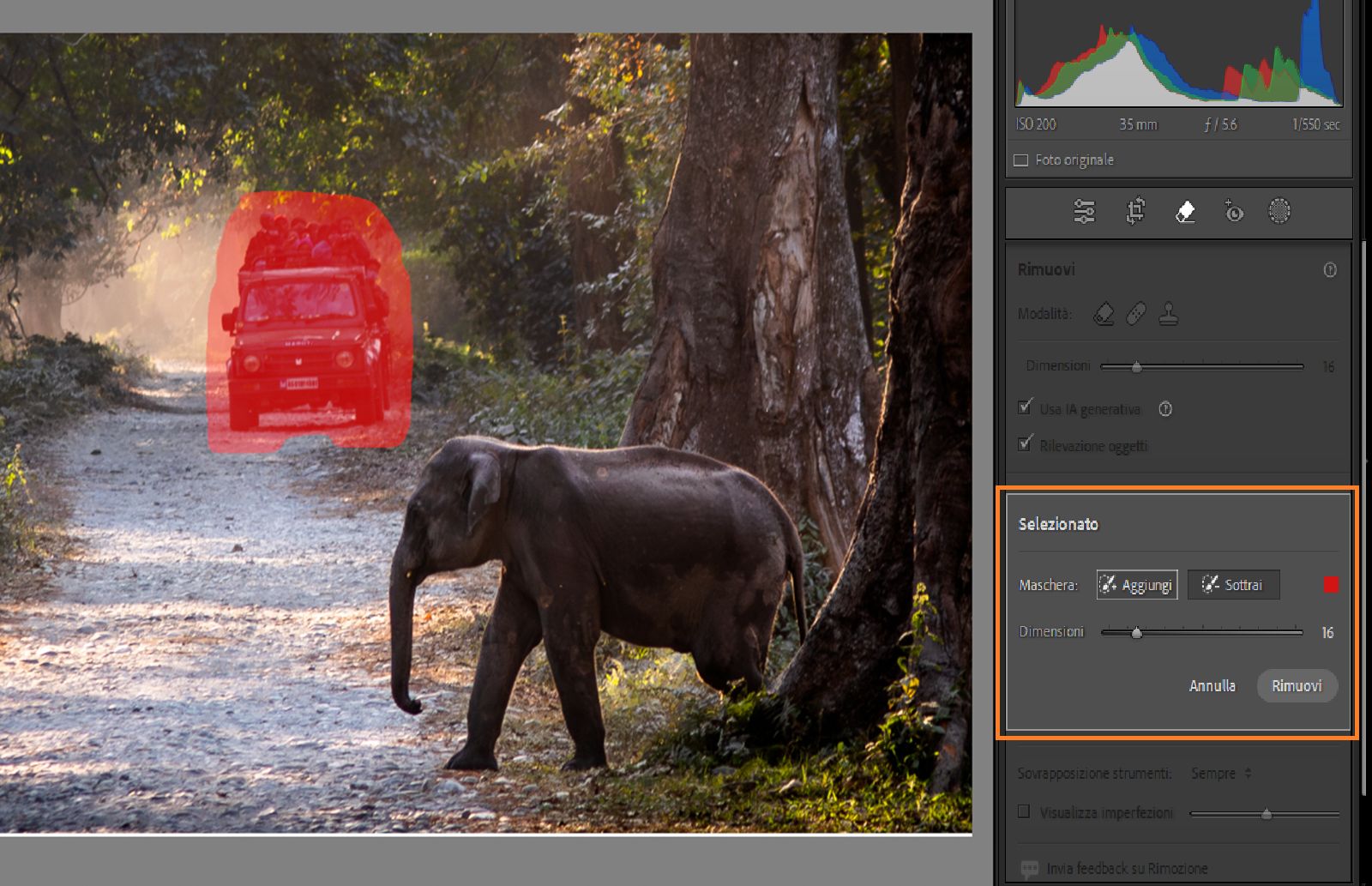
Task: Select the Crop and rotate tool
Action: point(1135,211)
